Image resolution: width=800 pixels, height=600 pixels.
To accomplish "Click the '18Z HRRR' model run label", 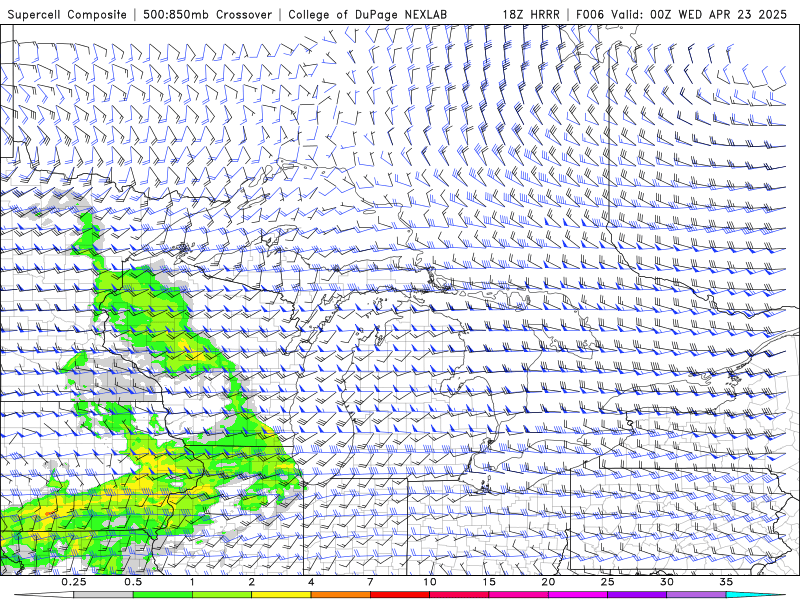I will [x=531, y=14].
